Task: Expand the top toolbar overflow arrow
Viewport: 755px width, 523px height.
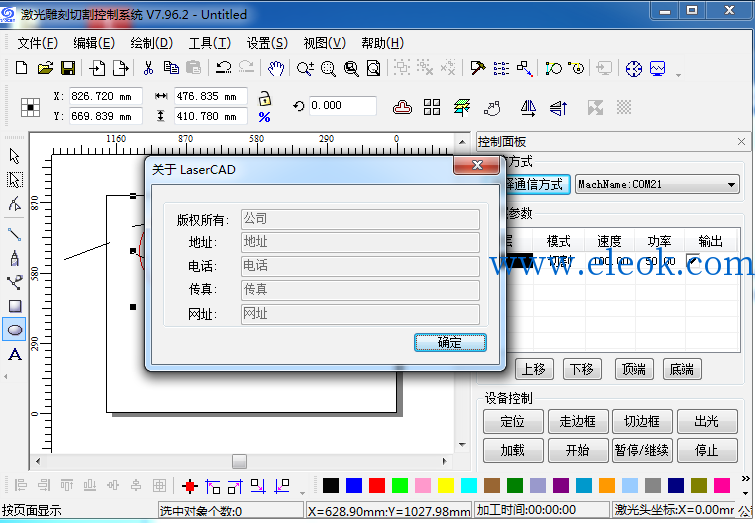Action: [x=678, y=75]
